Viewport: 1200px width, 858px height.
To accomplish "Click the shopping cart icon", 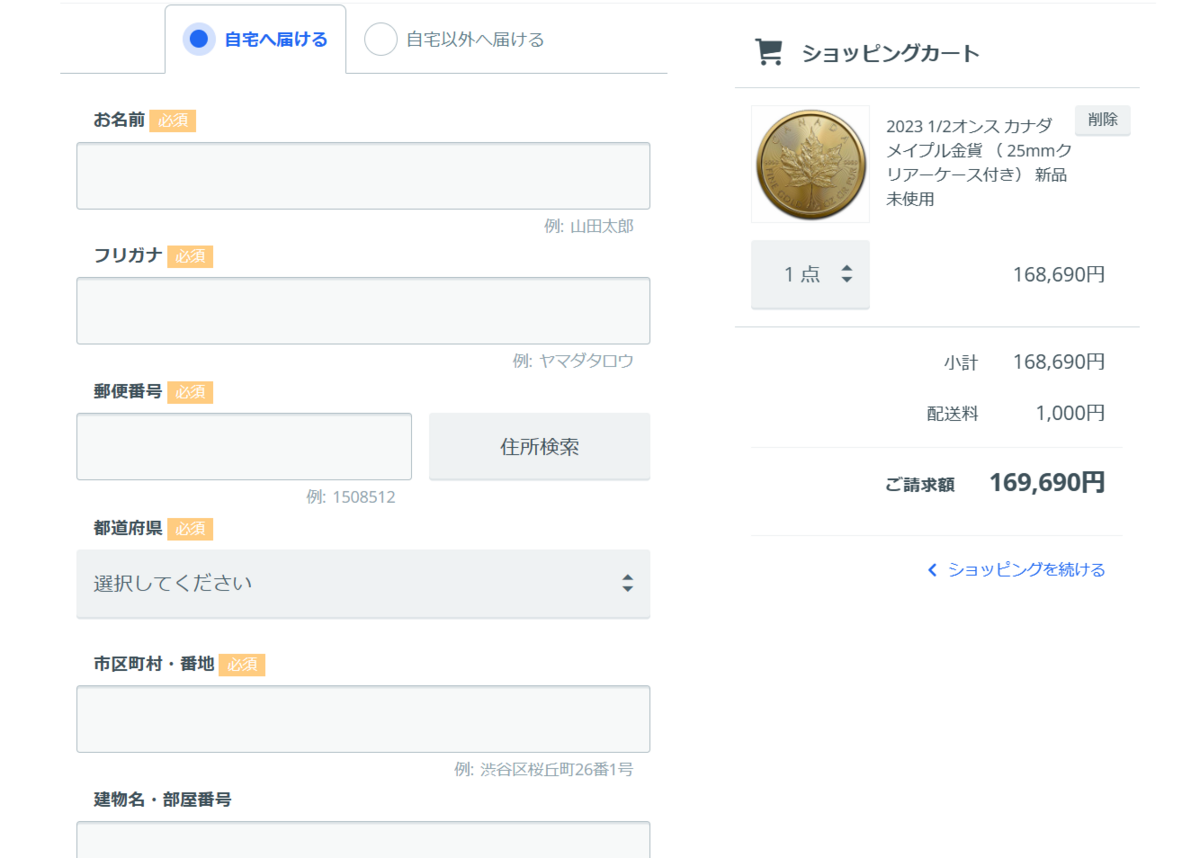I will point(768,50).
